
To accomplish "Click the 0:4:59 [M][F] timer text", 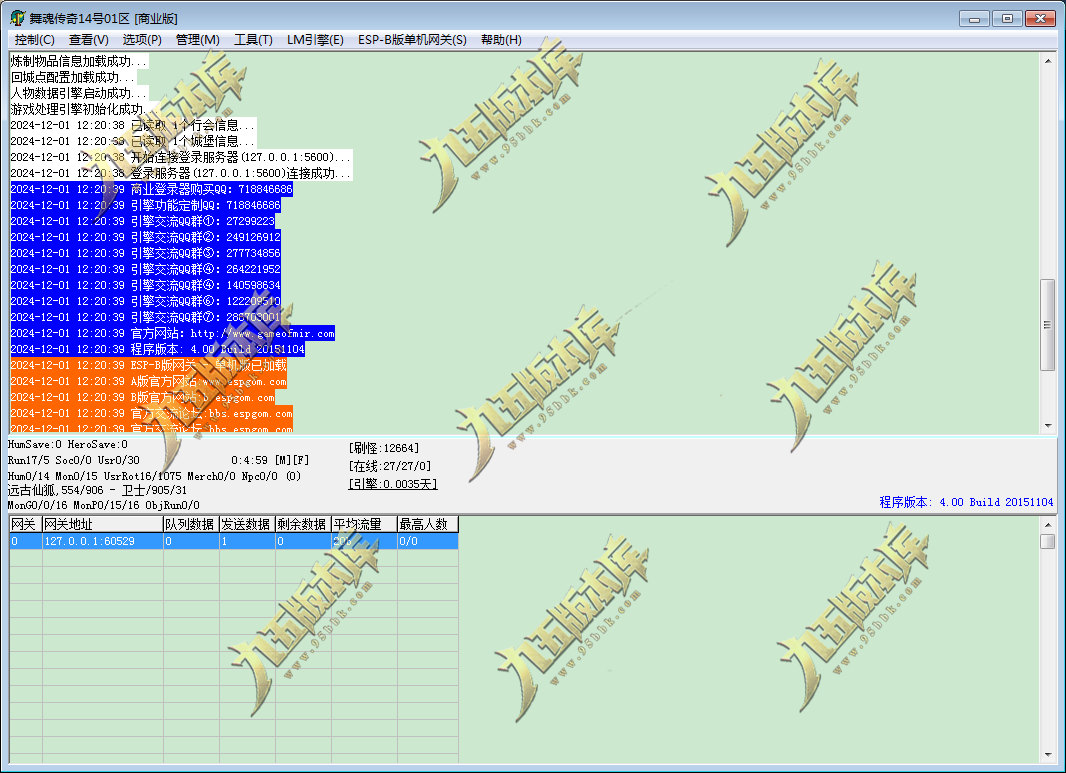I will coord(270,460).
